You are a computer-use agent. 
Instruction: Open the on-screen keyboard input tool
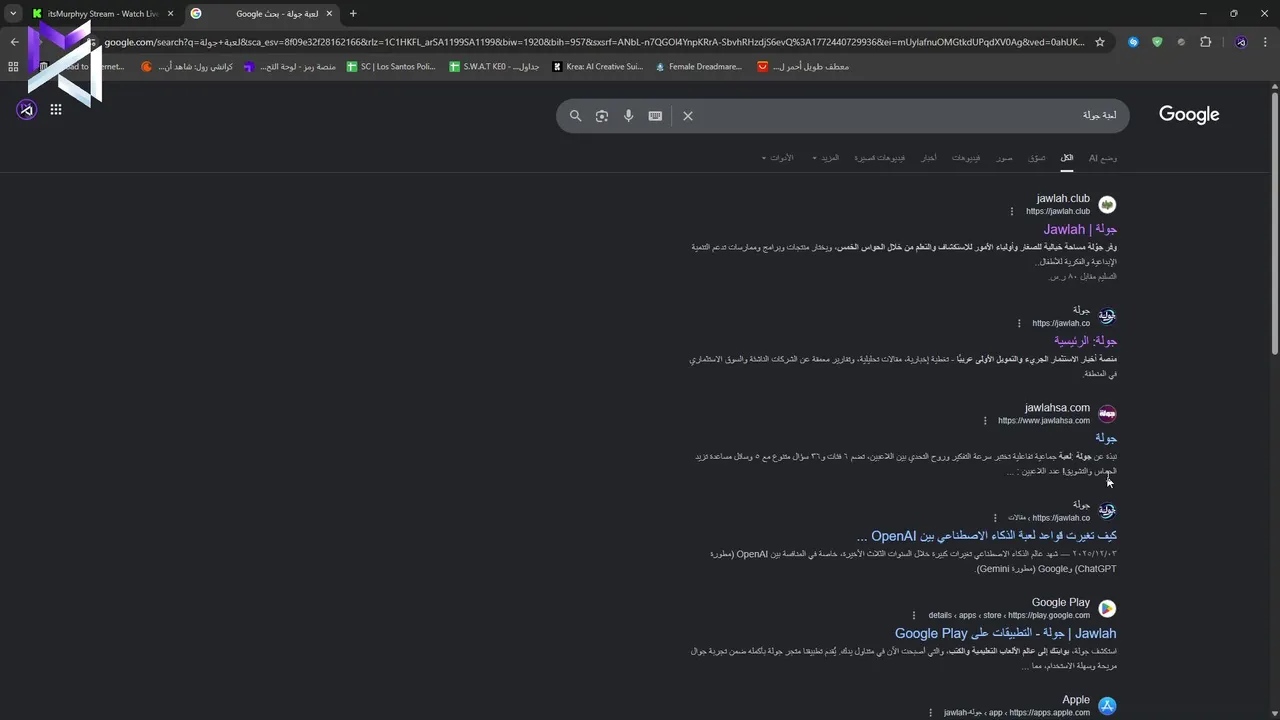point(655,116)
